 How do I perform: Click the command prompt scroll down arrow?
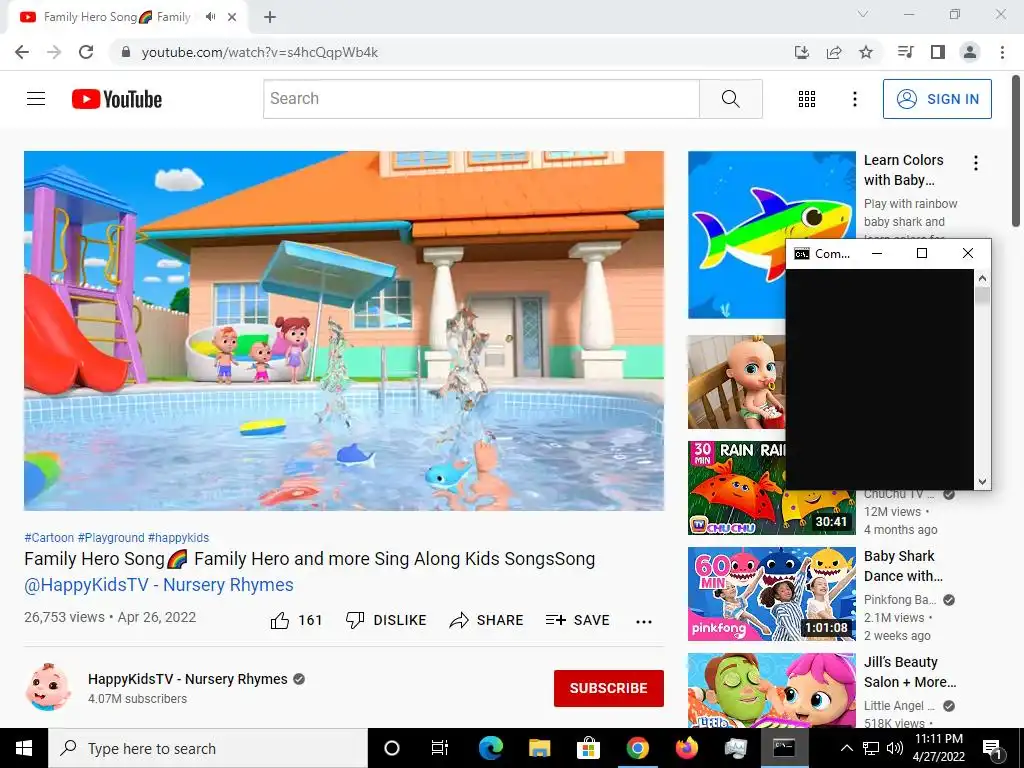tap(982, 482)
